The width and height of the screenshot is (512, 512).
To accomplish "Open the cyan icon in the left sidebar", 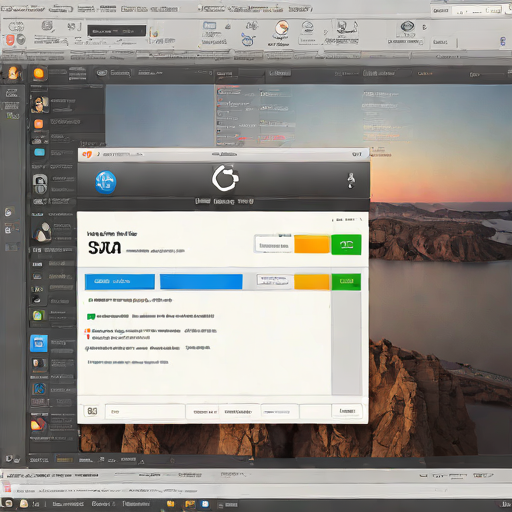I will (39, 152).
